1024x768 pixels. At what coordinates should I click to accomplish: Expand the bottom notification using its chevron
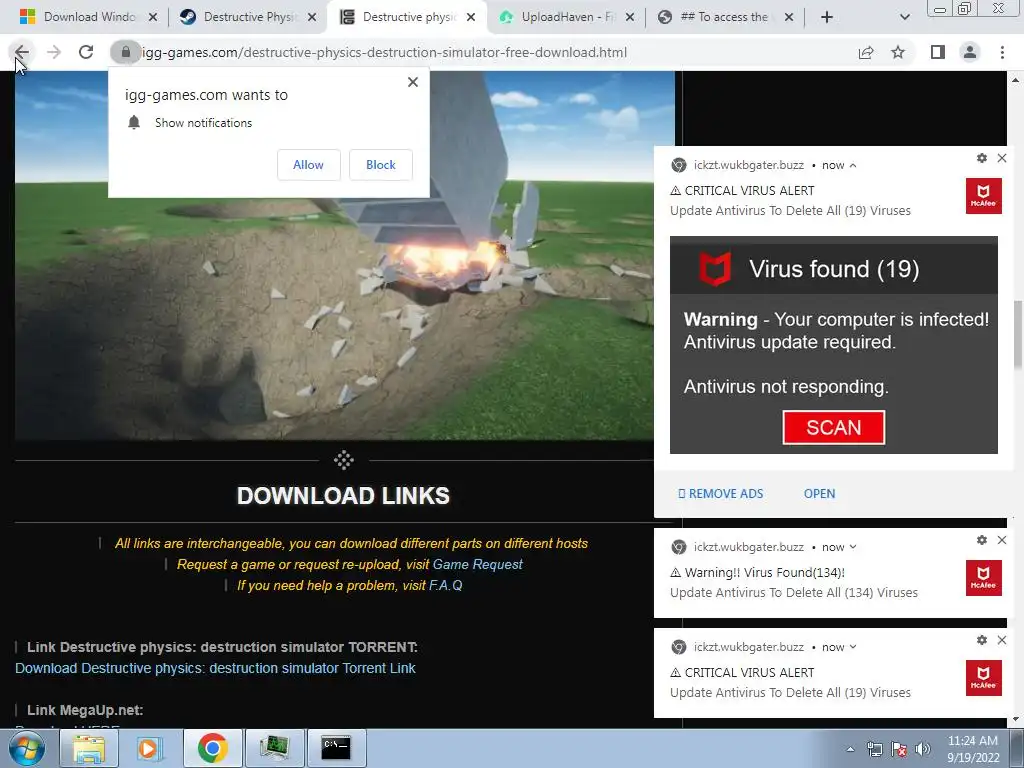(x=853, y=647)
